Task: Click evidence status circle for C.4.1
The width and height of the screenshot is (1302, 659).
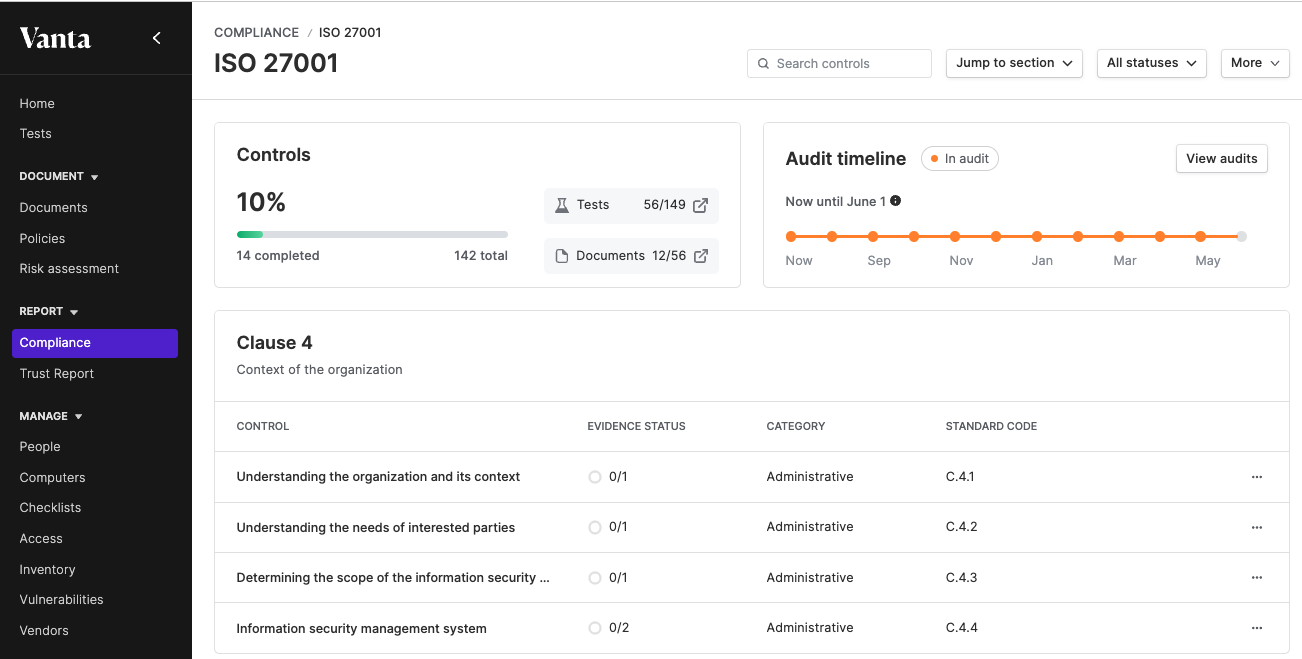Action: click(x=595, y=477)
